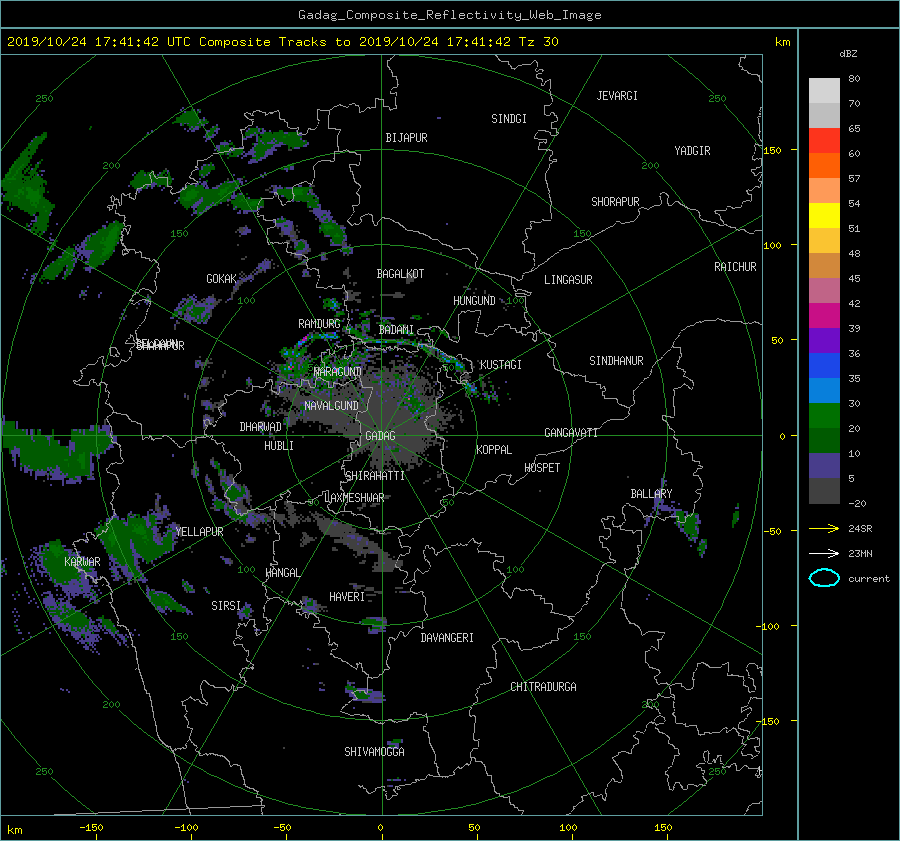The width and height of the screenshot is (900, 841).
Task: Click the YELLAPUR city label
Action: pos(199,532)
